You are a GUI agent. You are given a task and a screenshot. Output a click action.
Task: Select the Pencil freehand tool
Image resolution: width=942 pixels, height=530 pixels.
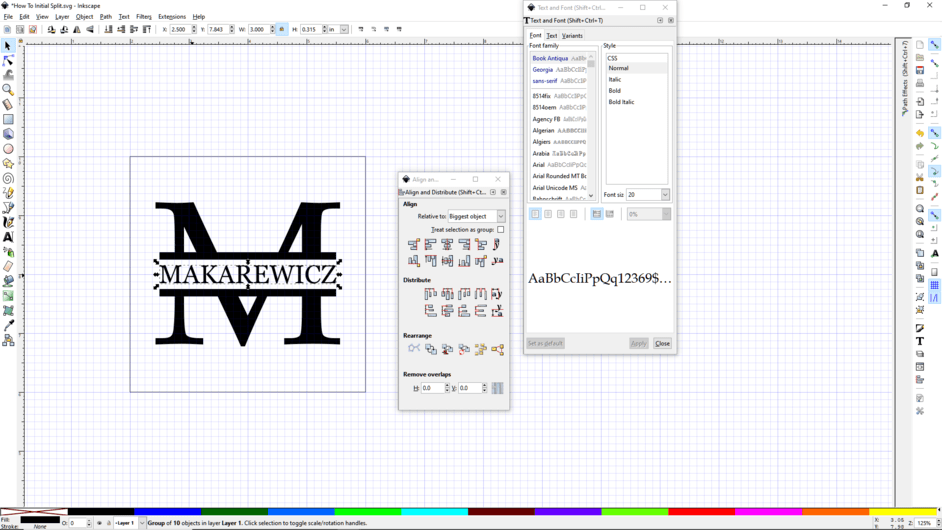click(x=8, y=193)
